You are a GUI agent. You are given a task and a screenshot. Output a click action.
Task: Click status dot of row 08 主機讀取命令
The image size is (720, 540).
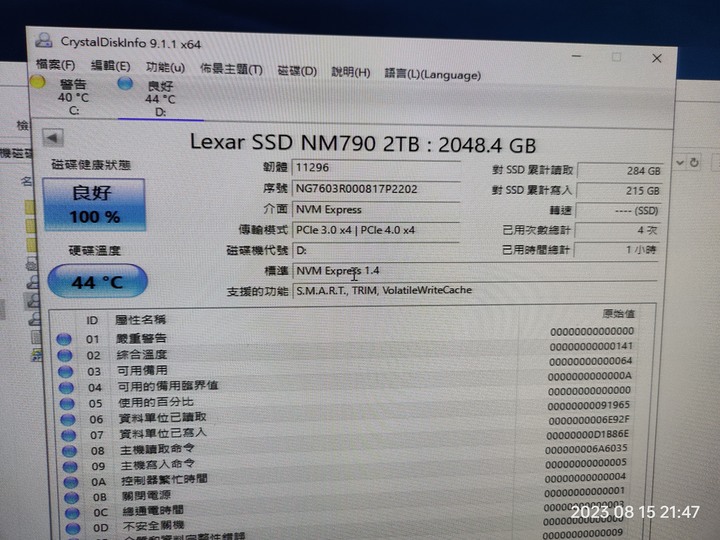click(69, 451)
